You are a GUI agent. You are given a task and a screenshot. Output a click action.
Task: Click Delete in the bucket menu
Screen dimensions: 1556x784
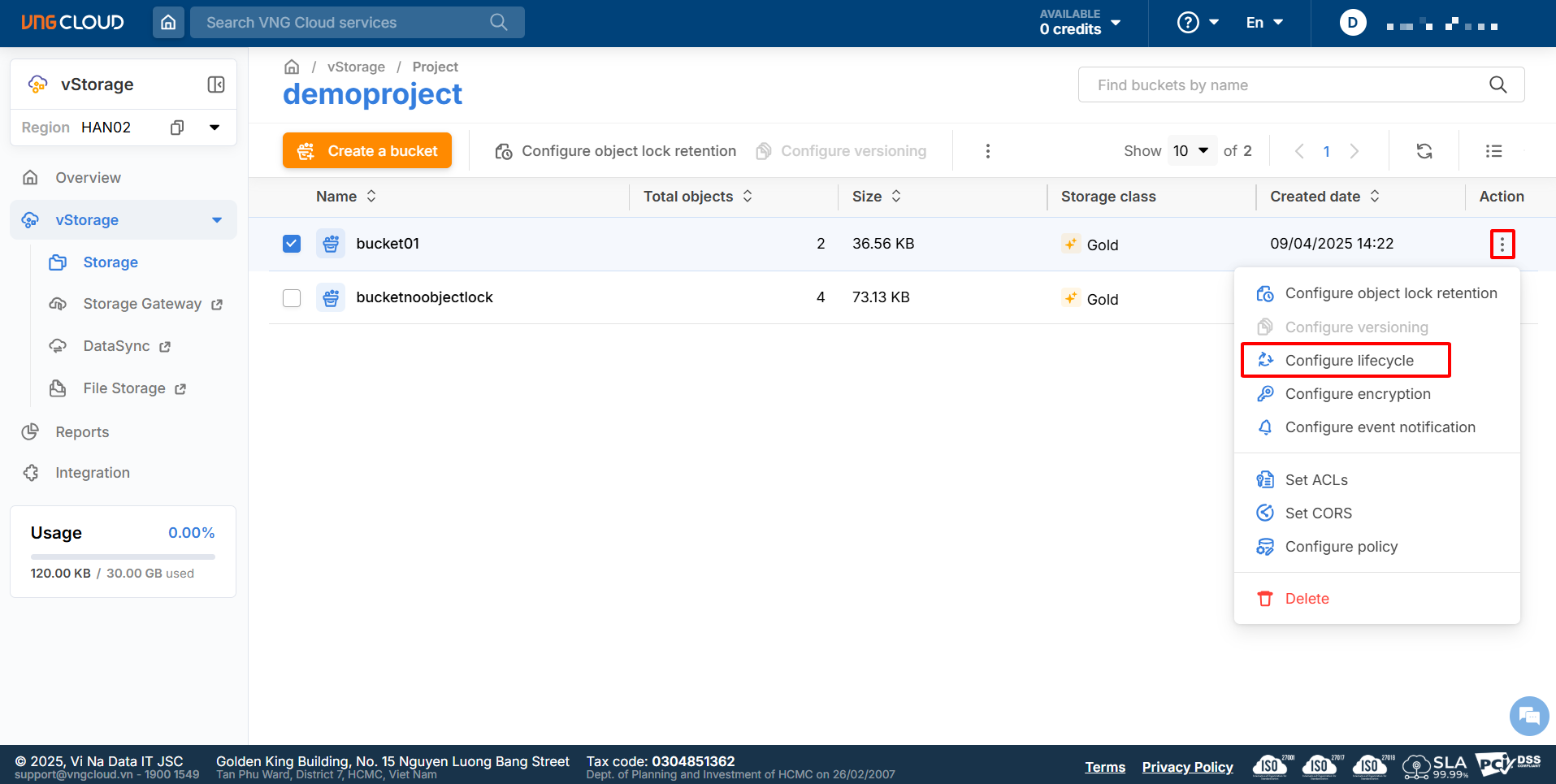point(1307,599)
